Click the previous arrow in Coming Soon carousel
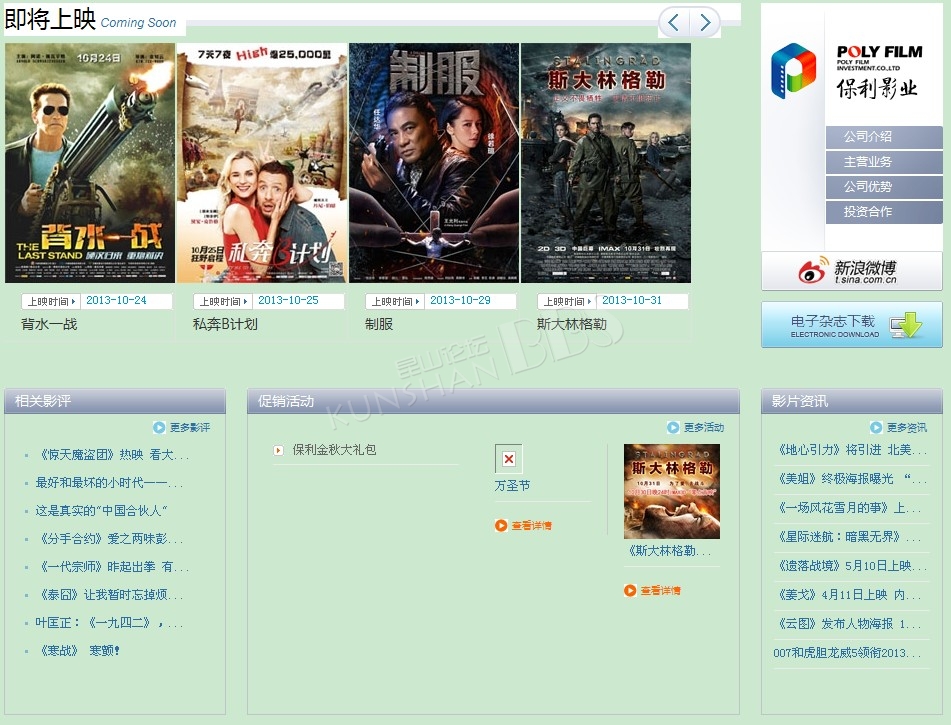Image resolution: width=951 pixels, height=725 pixels. coord(674,22)
